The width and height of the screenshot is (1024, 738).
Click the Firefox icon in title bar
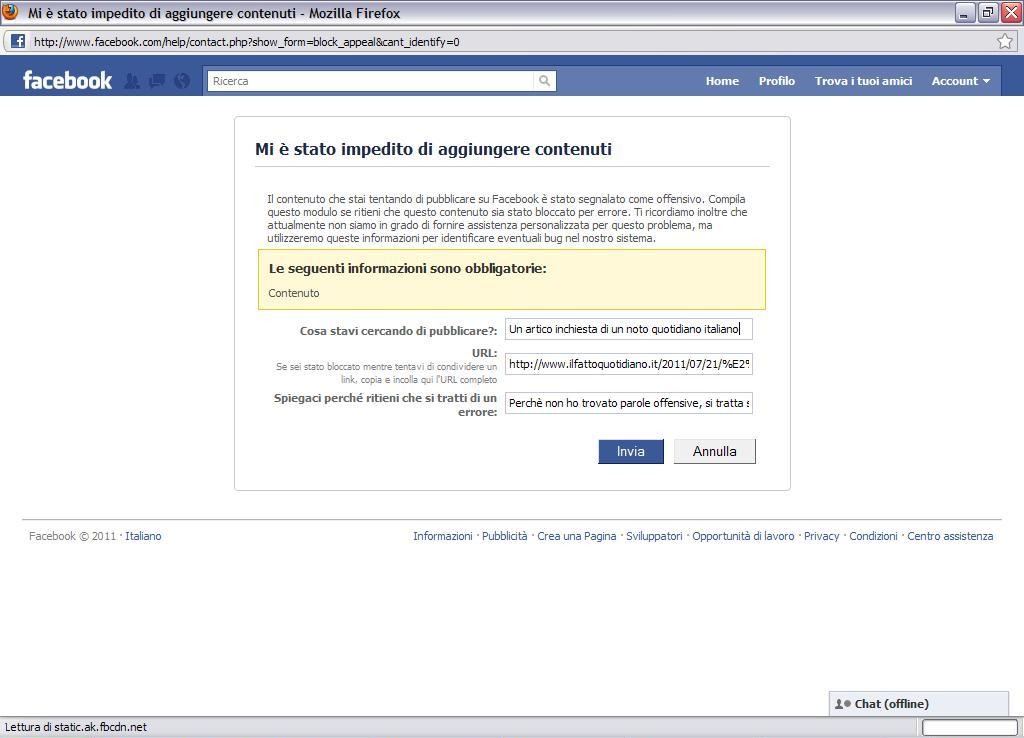10,12
